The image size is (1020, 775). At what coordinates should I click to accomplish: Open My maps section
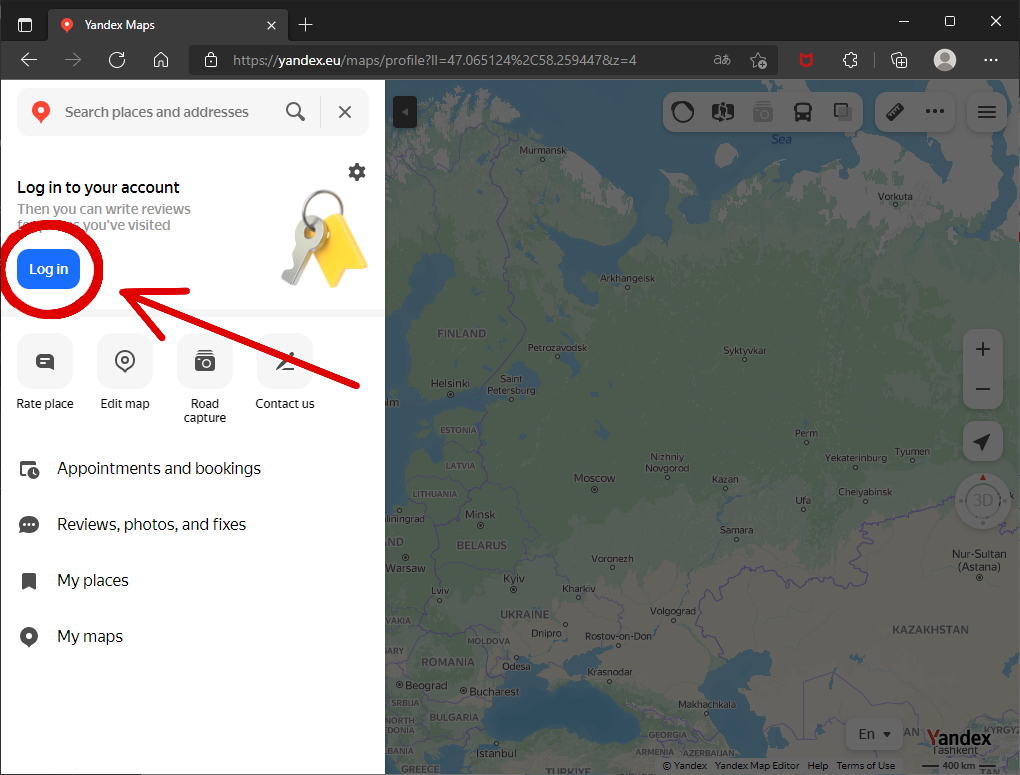point(193,636)
